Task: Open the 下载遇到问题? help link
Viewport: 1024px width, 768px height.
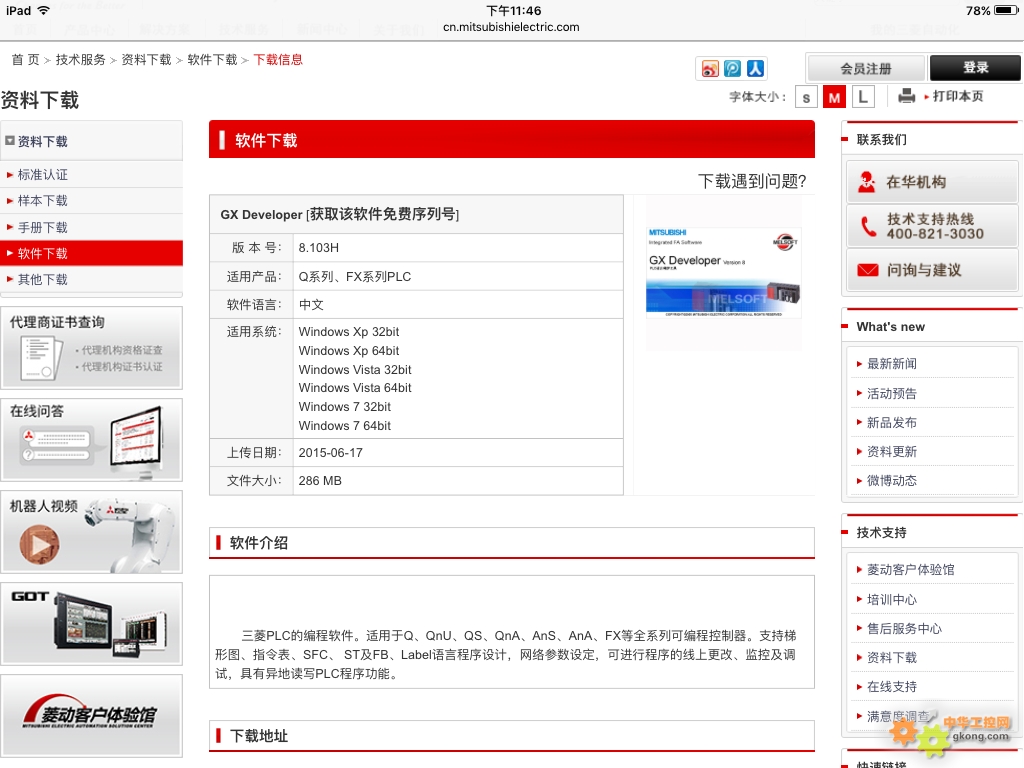Action: [752, 181]
